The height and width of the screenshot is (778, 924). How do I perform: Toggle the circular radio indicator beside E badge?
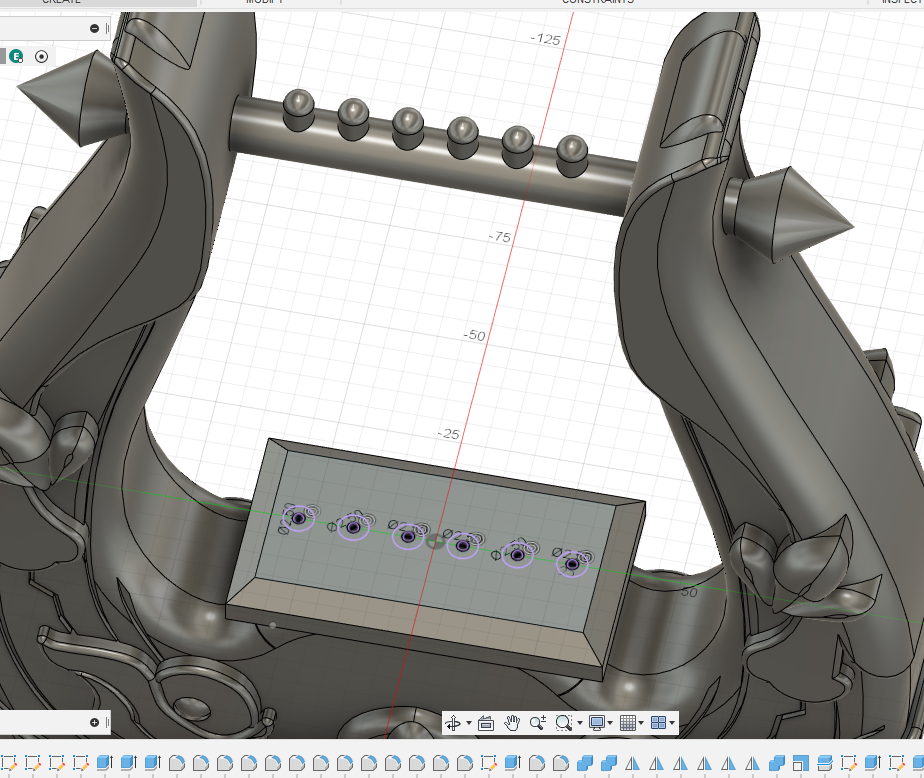(41, 57)
